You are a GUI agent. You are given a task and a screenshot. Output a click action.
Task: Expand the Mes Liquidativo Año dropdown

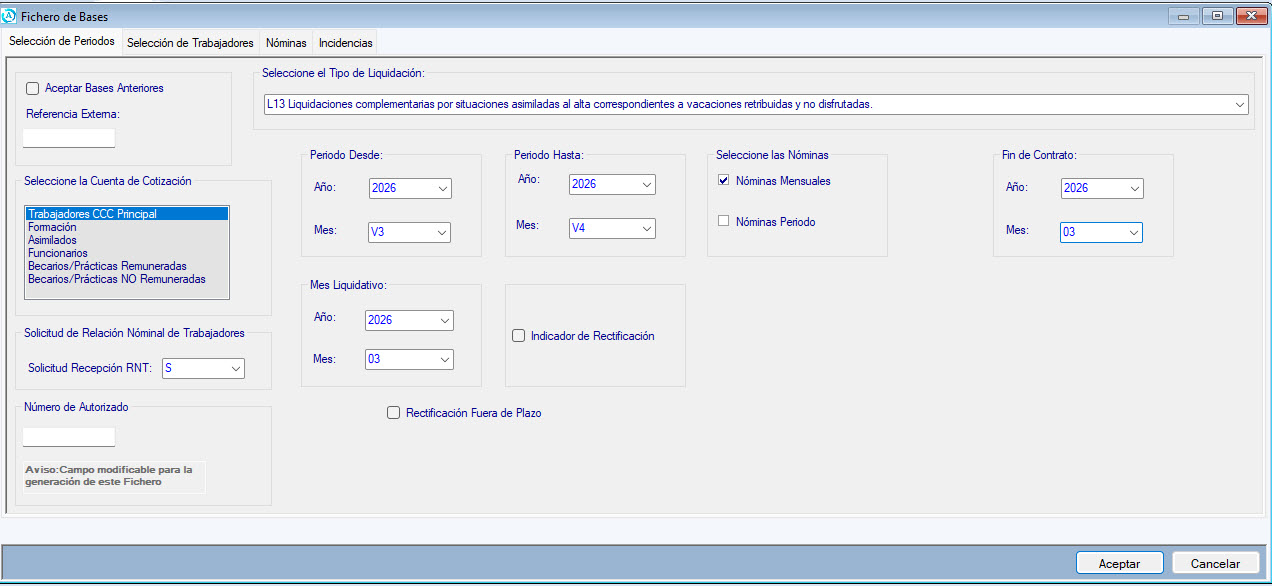(x=443, y=320)
